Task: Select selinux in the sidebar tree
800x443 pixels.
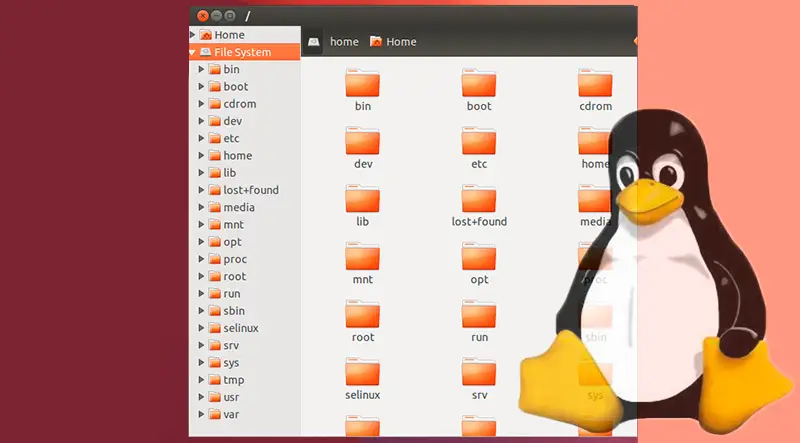Action: (x=241, y=328)
